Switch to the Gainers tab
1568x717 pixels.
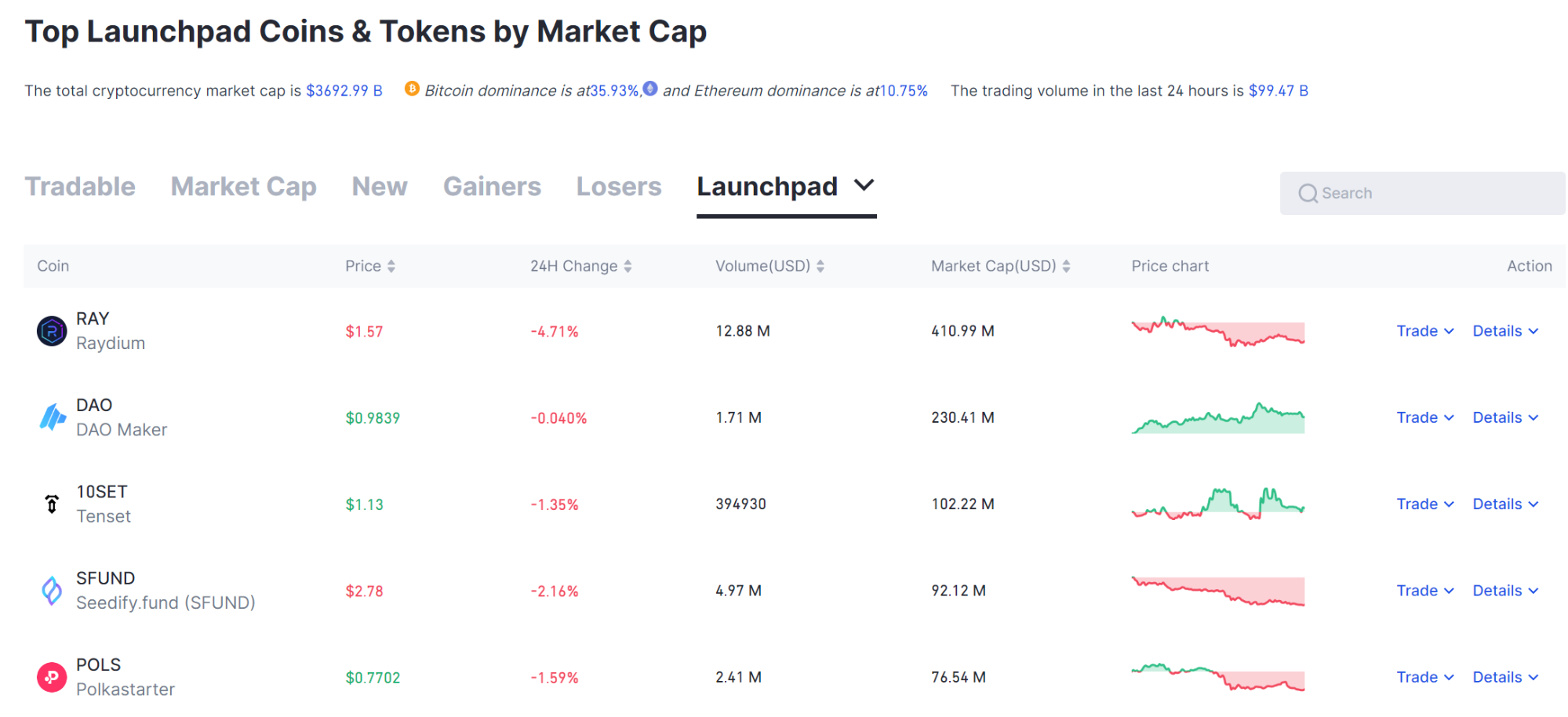click(x=492, y=186)
